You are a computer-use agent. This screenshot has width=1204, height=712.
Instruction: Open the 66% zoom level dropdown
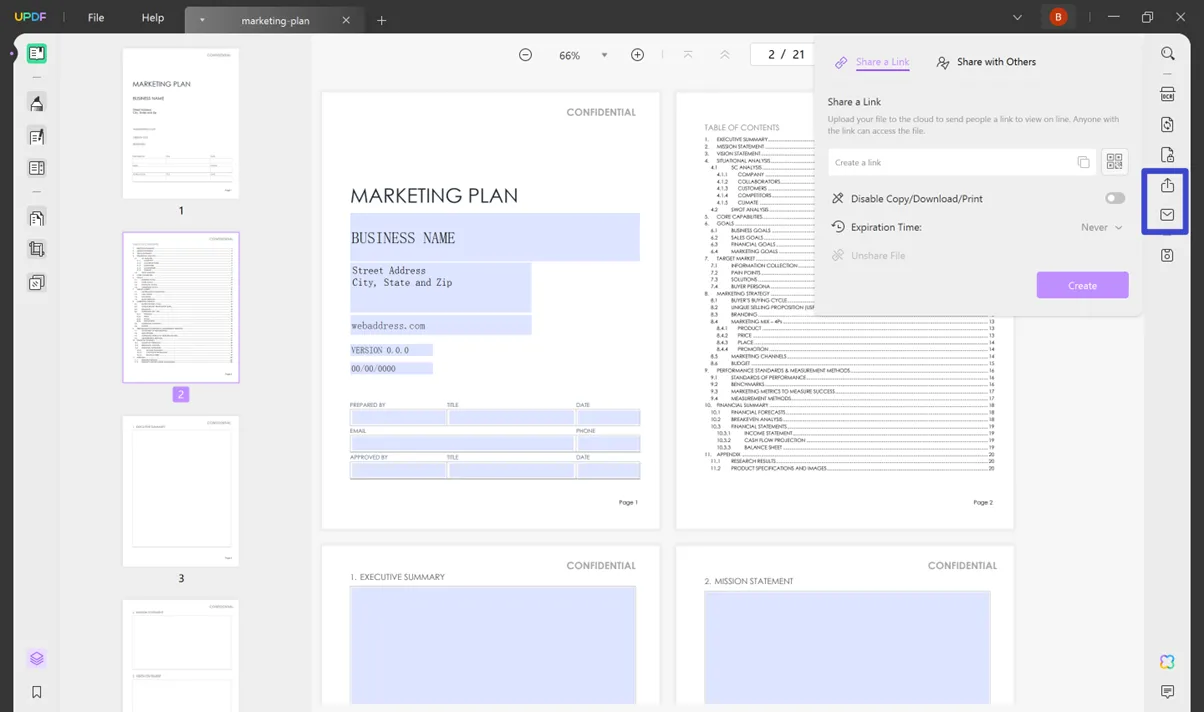[604, 55]
